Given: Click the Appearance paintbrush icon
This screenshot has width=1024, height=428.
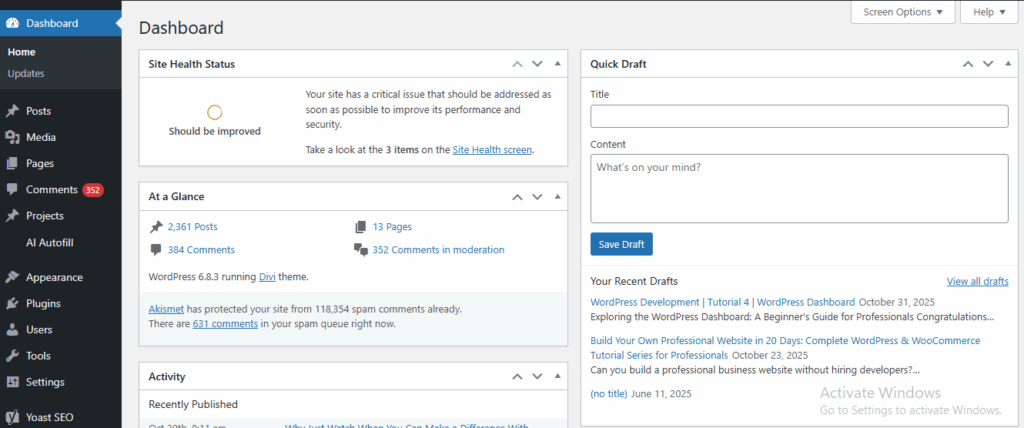Looking at the screenshot, I should point(12,278).
